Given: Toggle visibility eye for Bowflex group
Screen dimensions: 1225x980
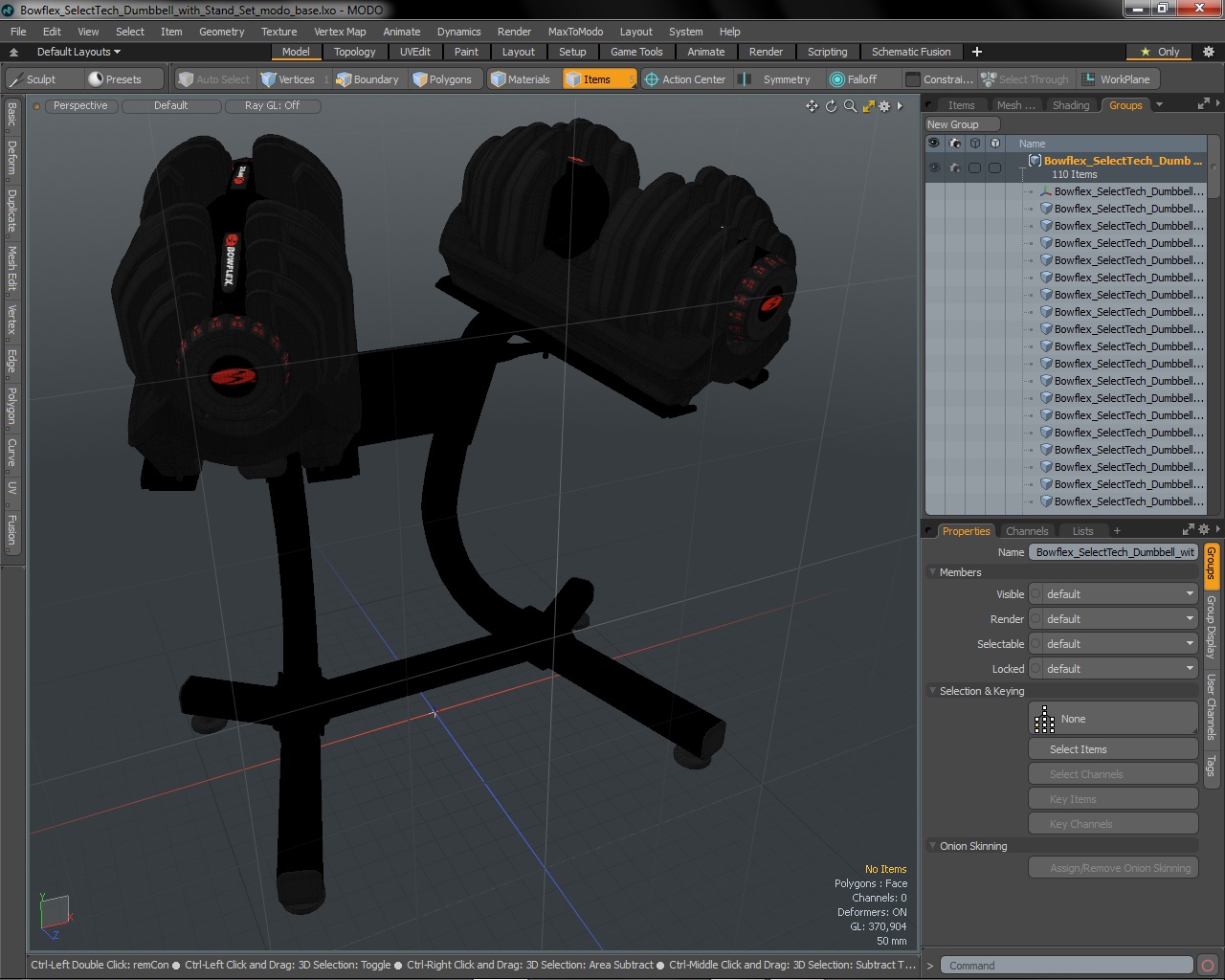Looking at the screenshot, I should 934,168.
